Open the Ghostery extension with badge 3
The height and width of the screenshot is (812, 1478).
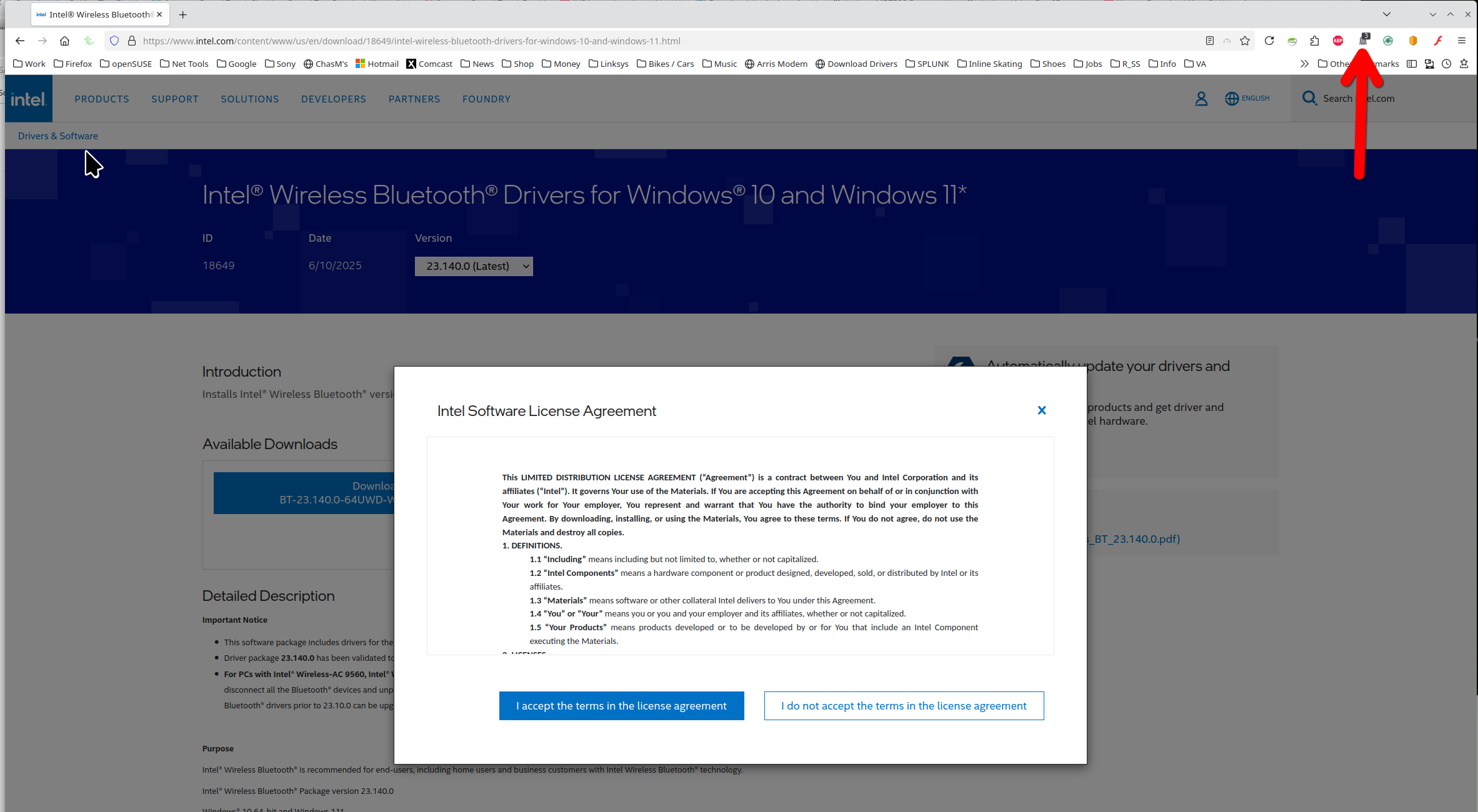[1364, 40]
